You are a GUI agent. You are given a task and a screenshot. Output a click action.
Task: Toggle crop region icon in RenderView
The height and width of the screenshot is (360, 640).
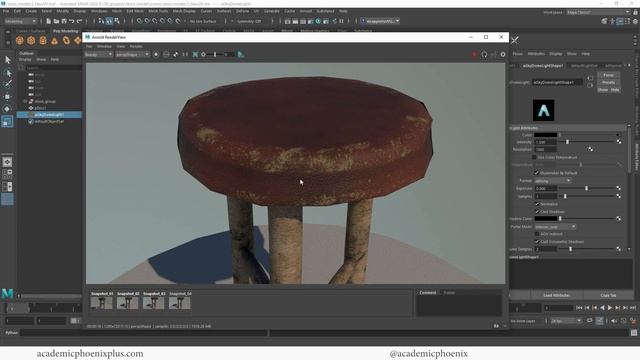pos(195,54)
